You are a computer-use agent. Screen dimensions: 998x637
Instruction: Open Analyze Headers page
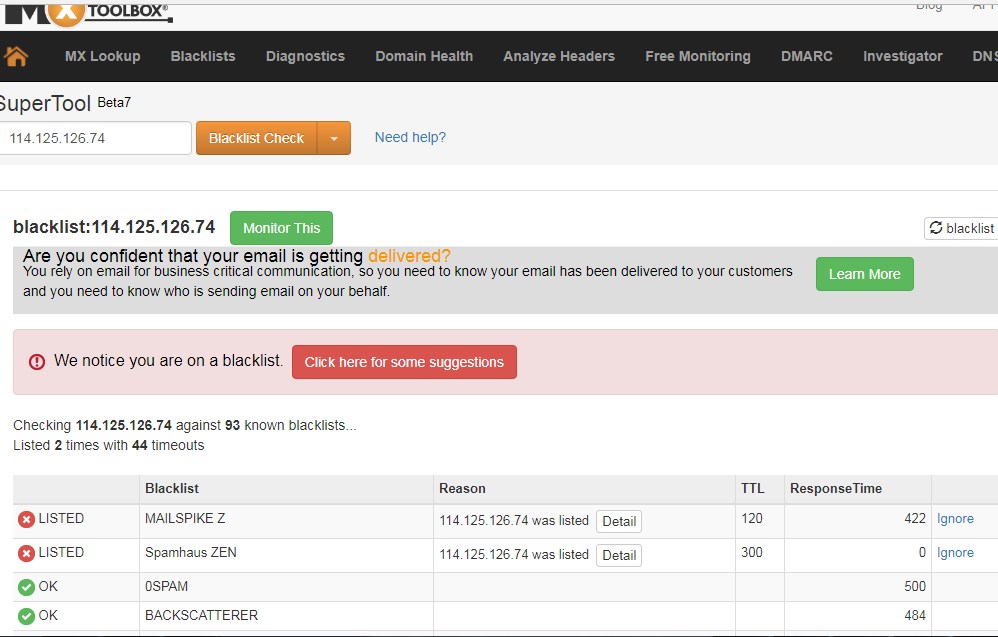point(559,56)
